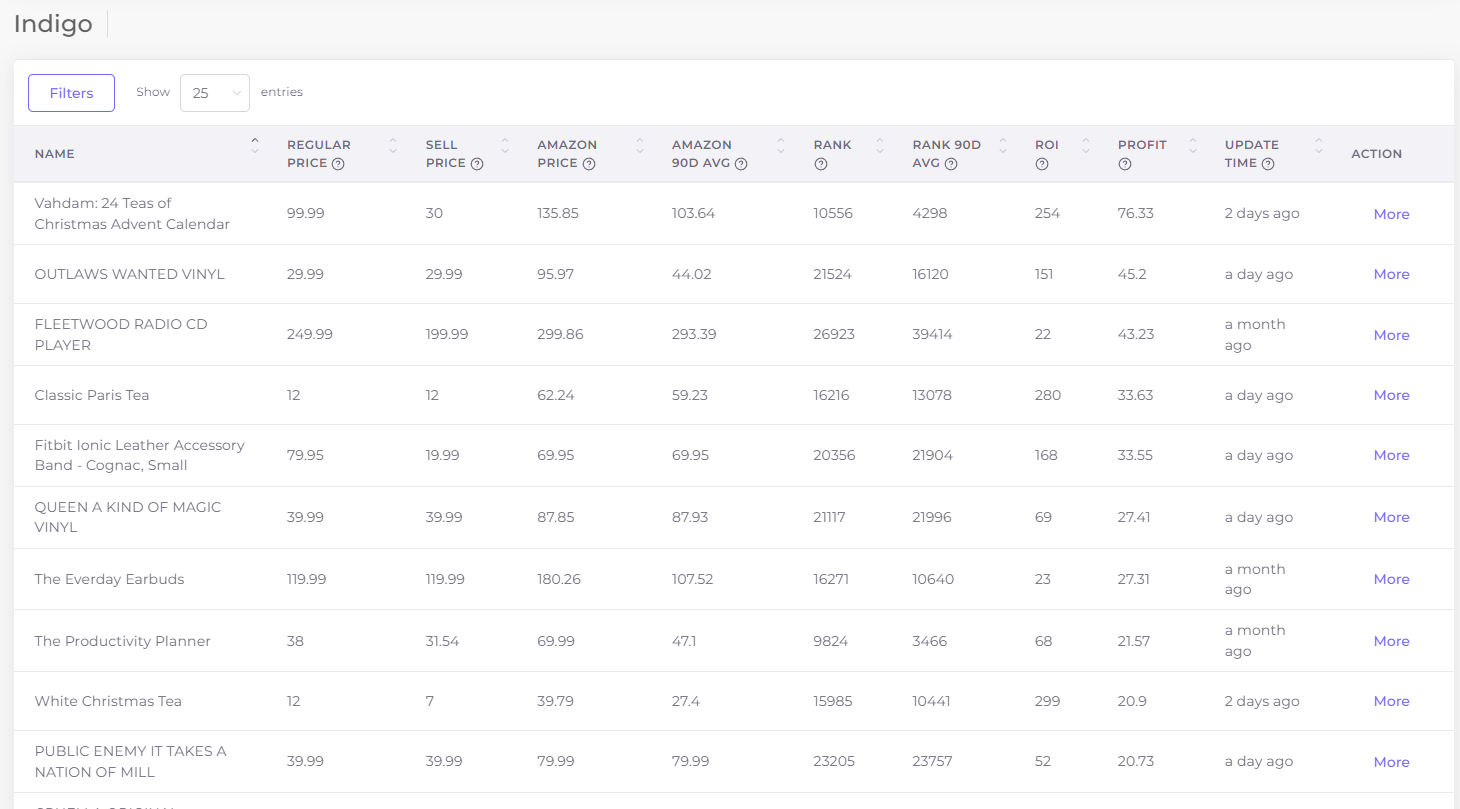Click the help icon beside Update Time
This screenshot has height=809, width=1460.
click(1268, 164)
